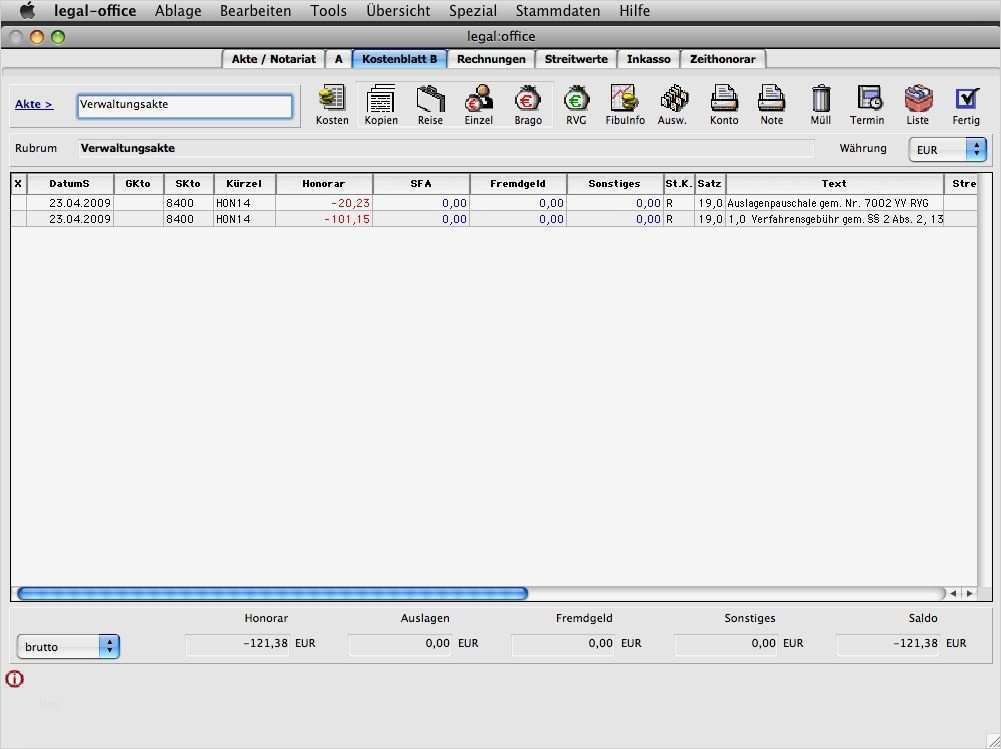
Task: Click the Honorar total -121,38 field
Action: tap(238, 644)
